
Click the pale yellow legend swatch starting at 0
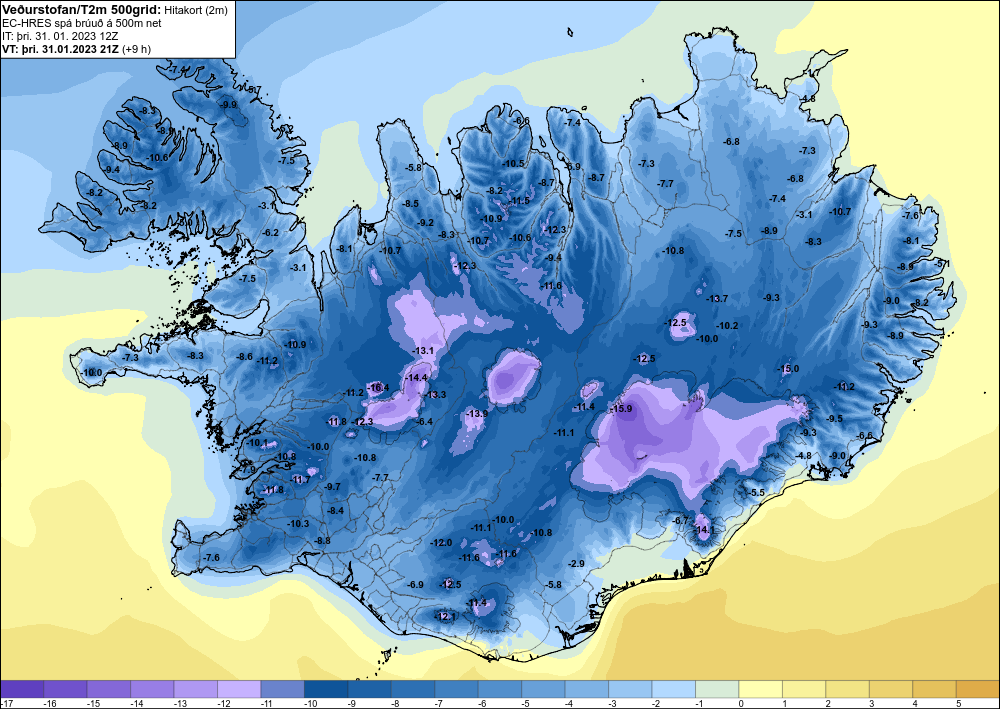tap(761, 689)
